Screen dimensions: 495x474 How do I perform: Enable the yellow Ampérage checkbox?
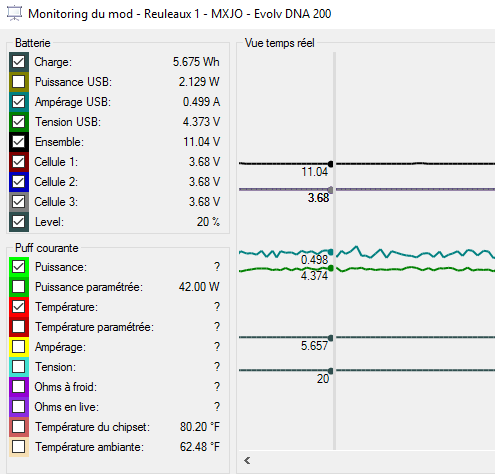pyautogui.click(x=19, y=347)
